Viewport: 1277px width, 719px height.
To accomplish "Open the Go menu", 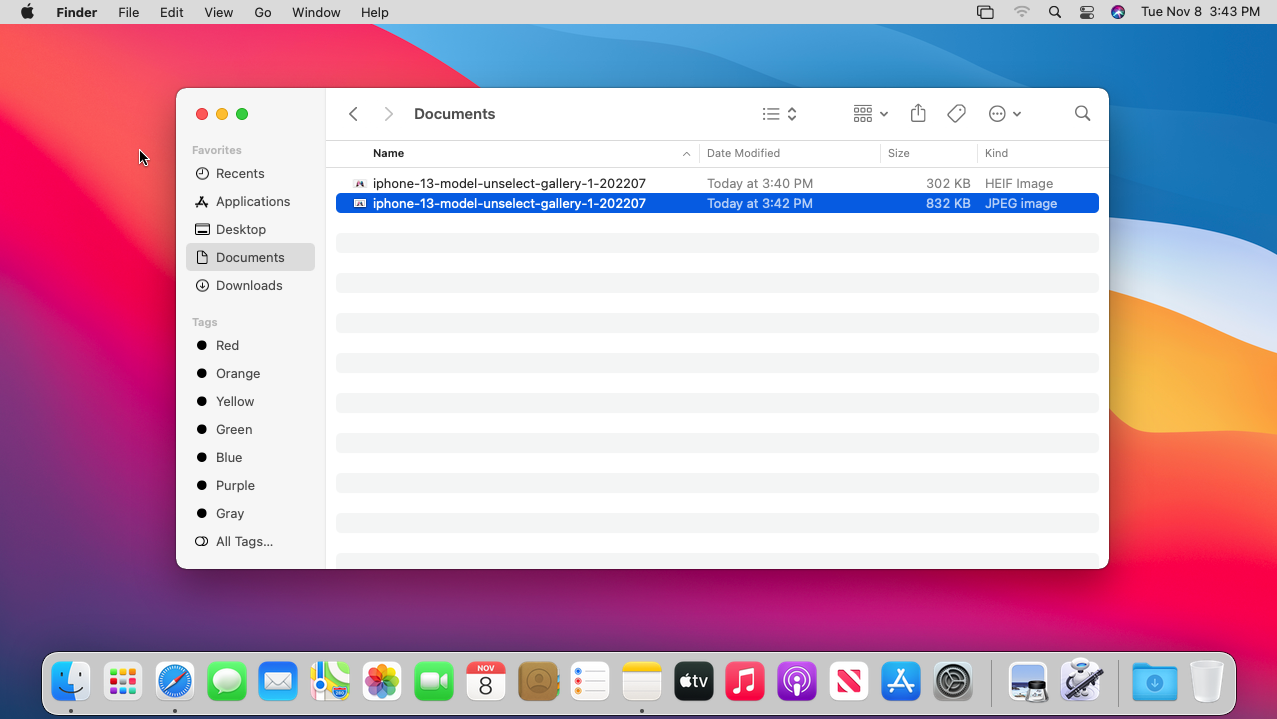I will 263,12.
